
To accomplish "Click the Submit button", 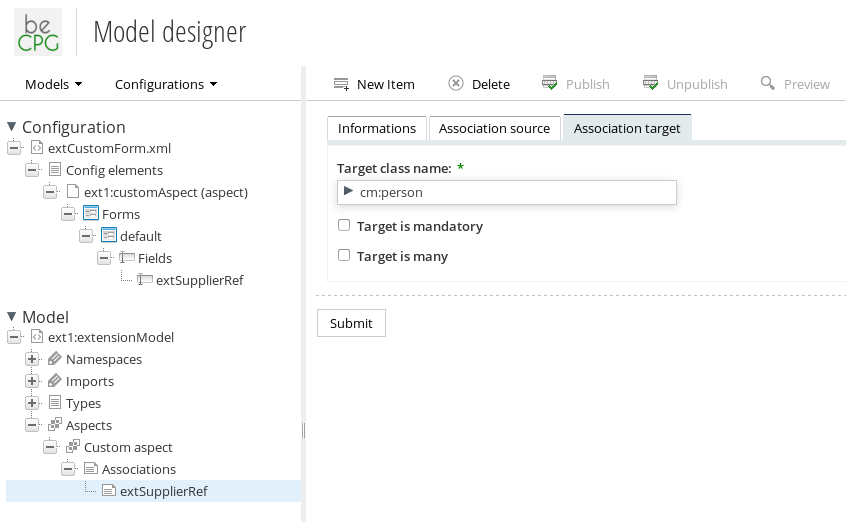I will 351,323.
